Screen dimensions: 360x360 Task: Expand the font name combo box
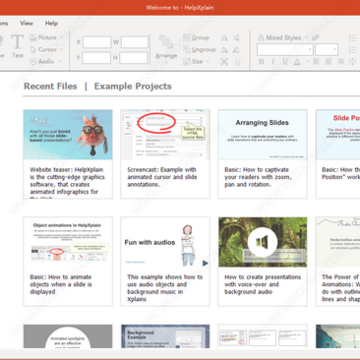pos(285,50)
